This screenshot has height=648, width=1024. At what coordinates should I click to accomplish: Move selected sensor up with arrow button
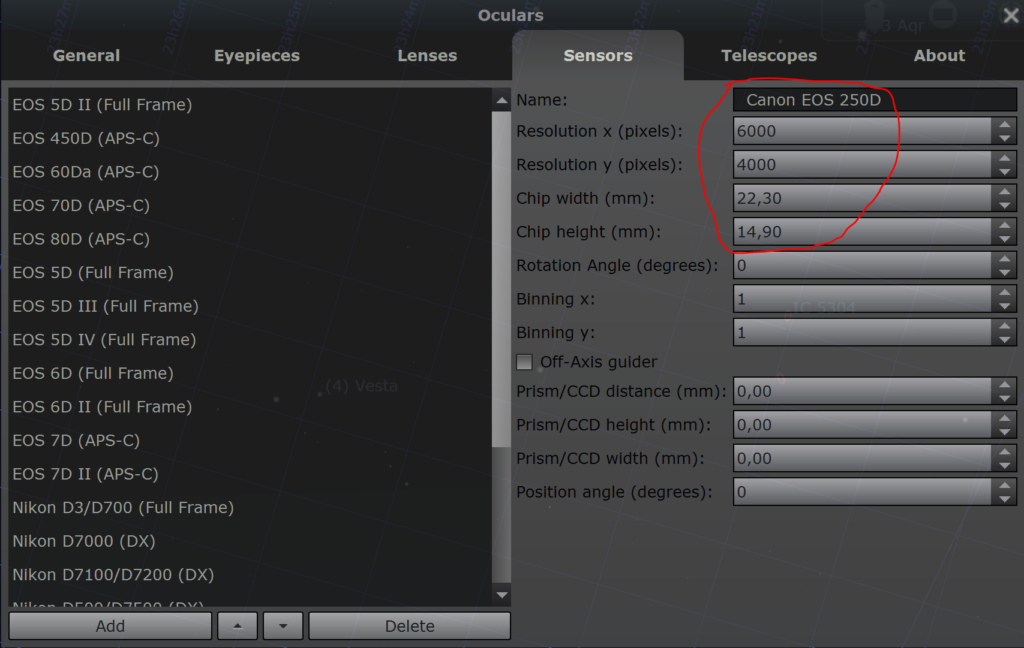click(237, 626)
